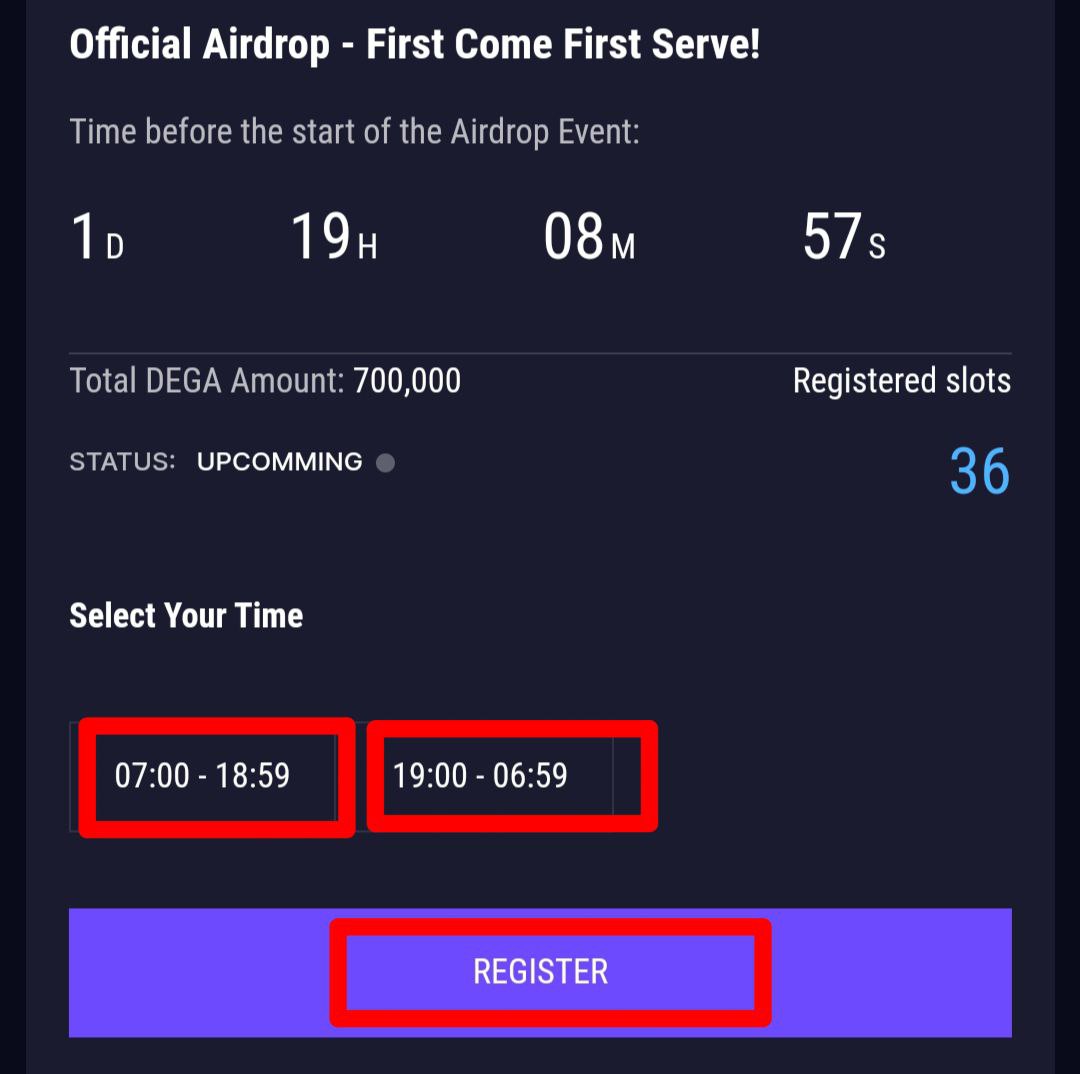Click the gray status indicator dot
The image size is (1080, 1074).
386,463
